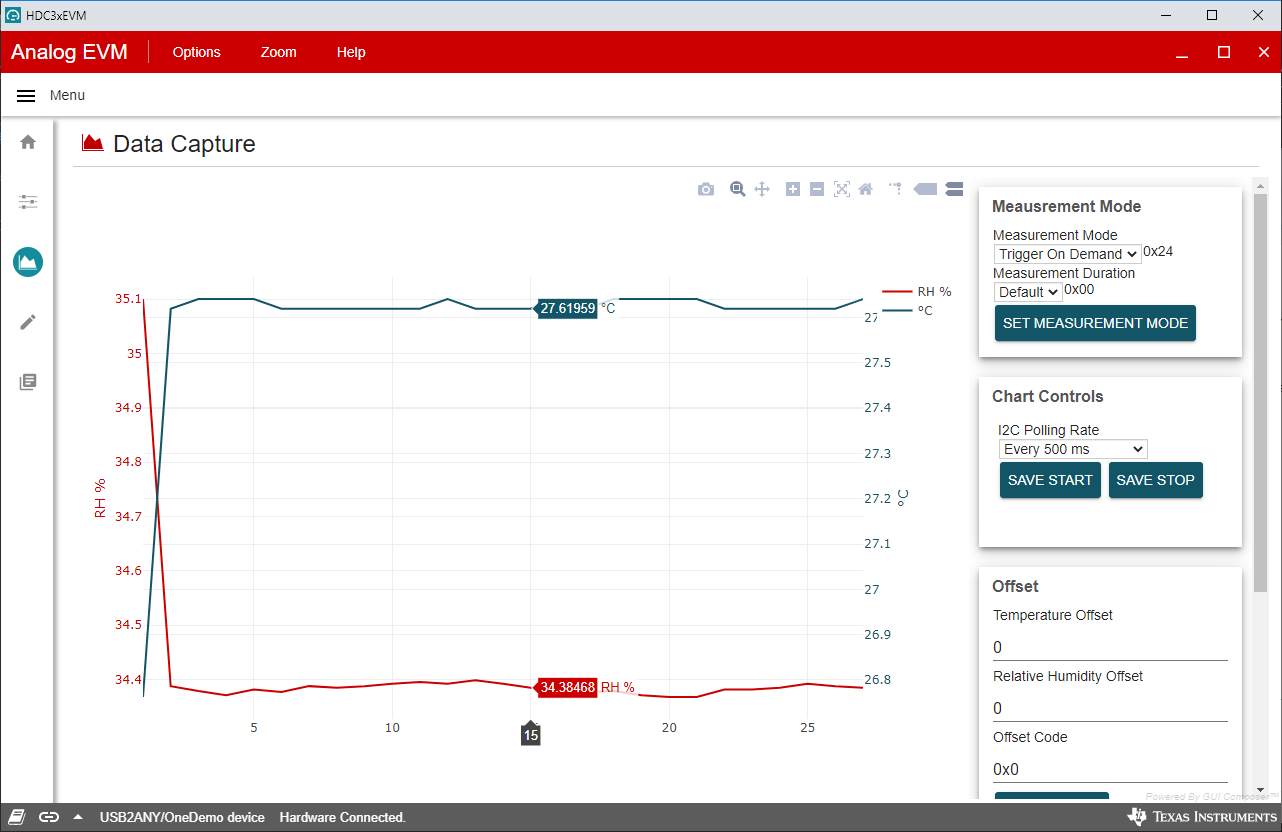Open the pencil edit page in sidebar
This screenshot has width=1282, height=832.
(28, 322)
